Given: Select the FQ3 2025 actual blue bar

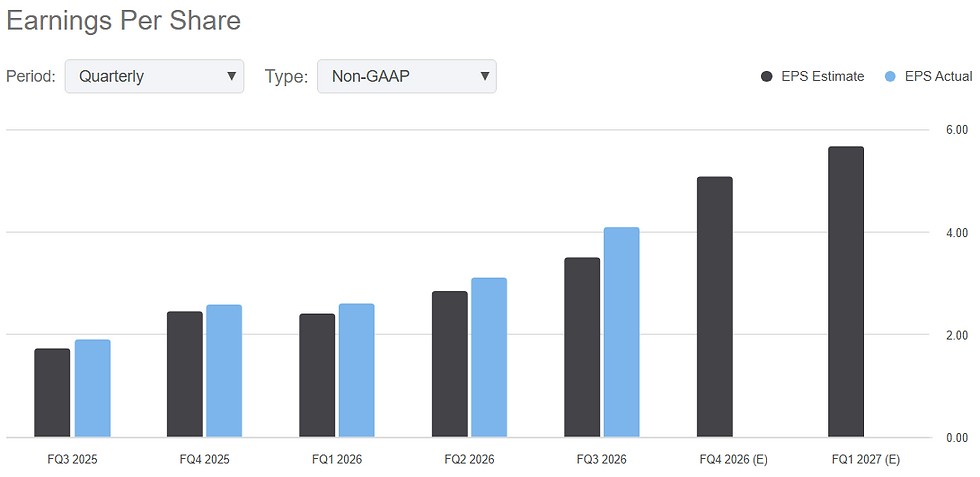Looking at the screenshot, I should 92,388.
